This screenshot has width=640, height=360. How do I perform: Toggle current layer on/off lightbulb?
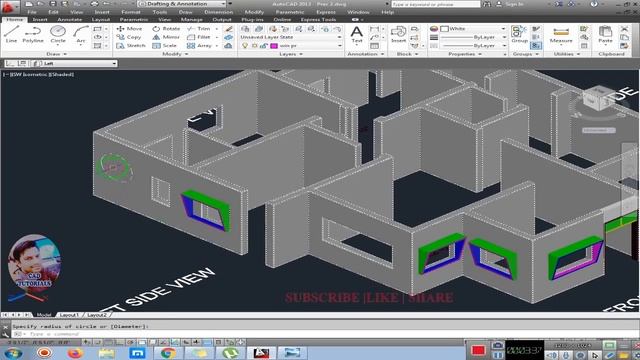(x=244, y=46)
